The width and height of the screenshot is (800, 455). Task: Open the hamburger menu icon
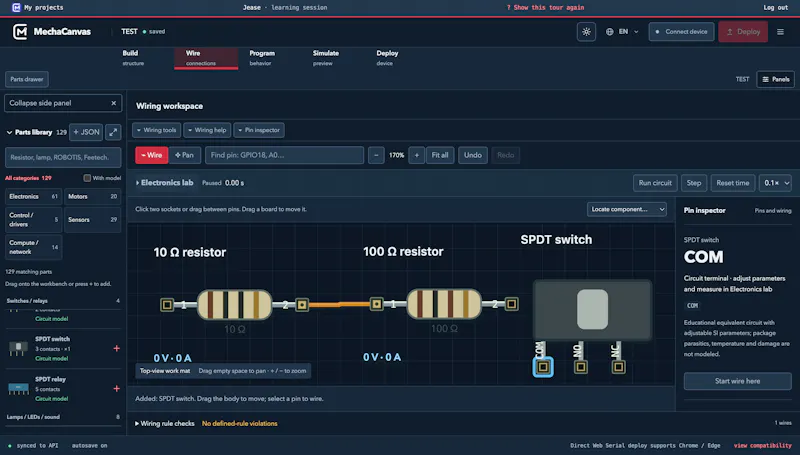point(780,32)
